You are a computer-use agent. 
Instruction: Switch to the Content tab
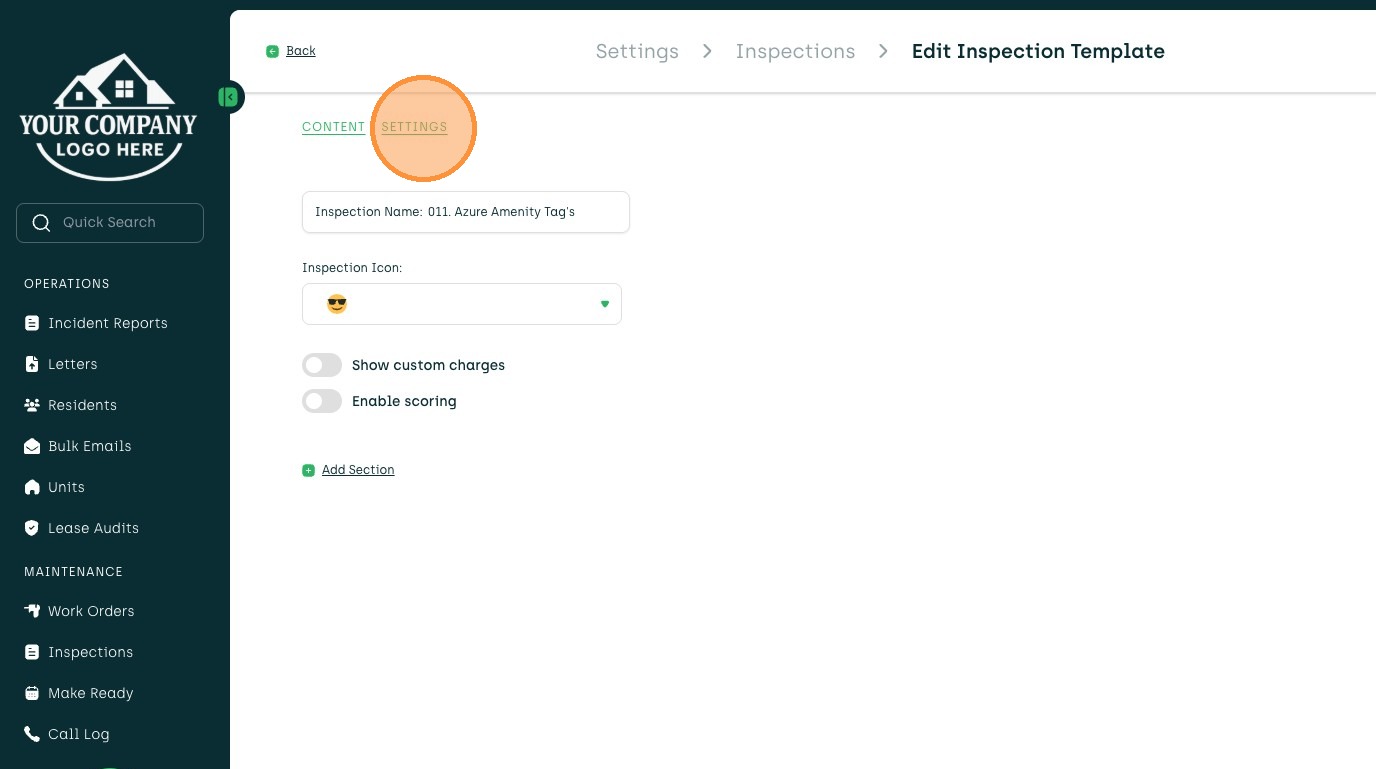(x=333, y=127)
